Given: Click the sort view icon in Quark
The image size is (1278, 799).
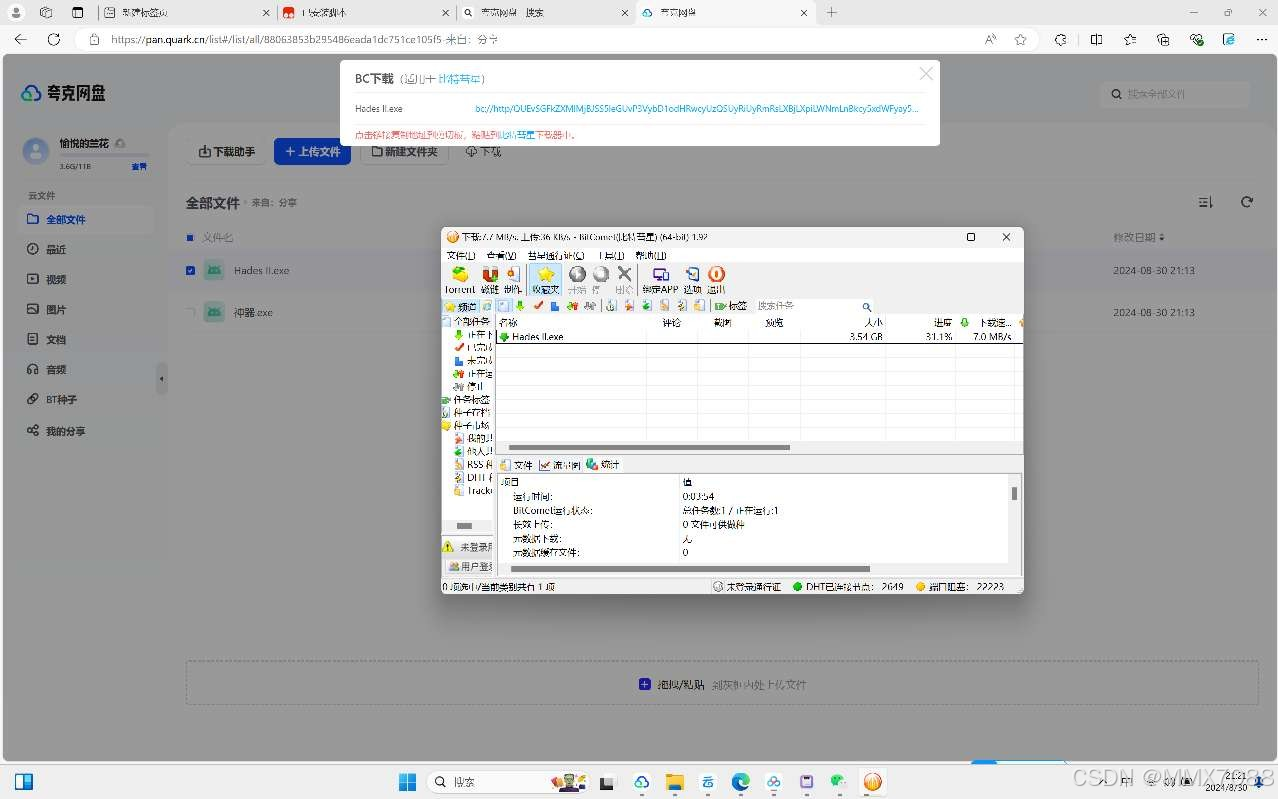Looking at the screenshot, I should click(1205, 202).
